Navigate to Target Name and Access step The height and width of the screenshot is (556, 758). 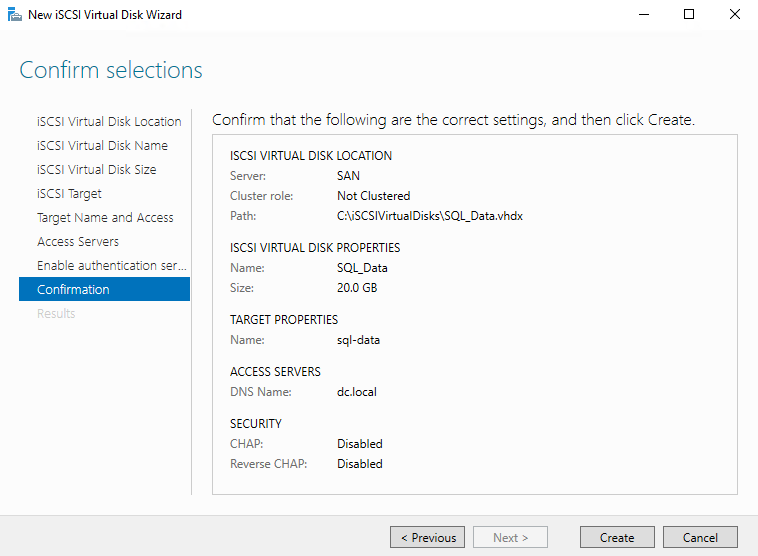click(105, 217)
